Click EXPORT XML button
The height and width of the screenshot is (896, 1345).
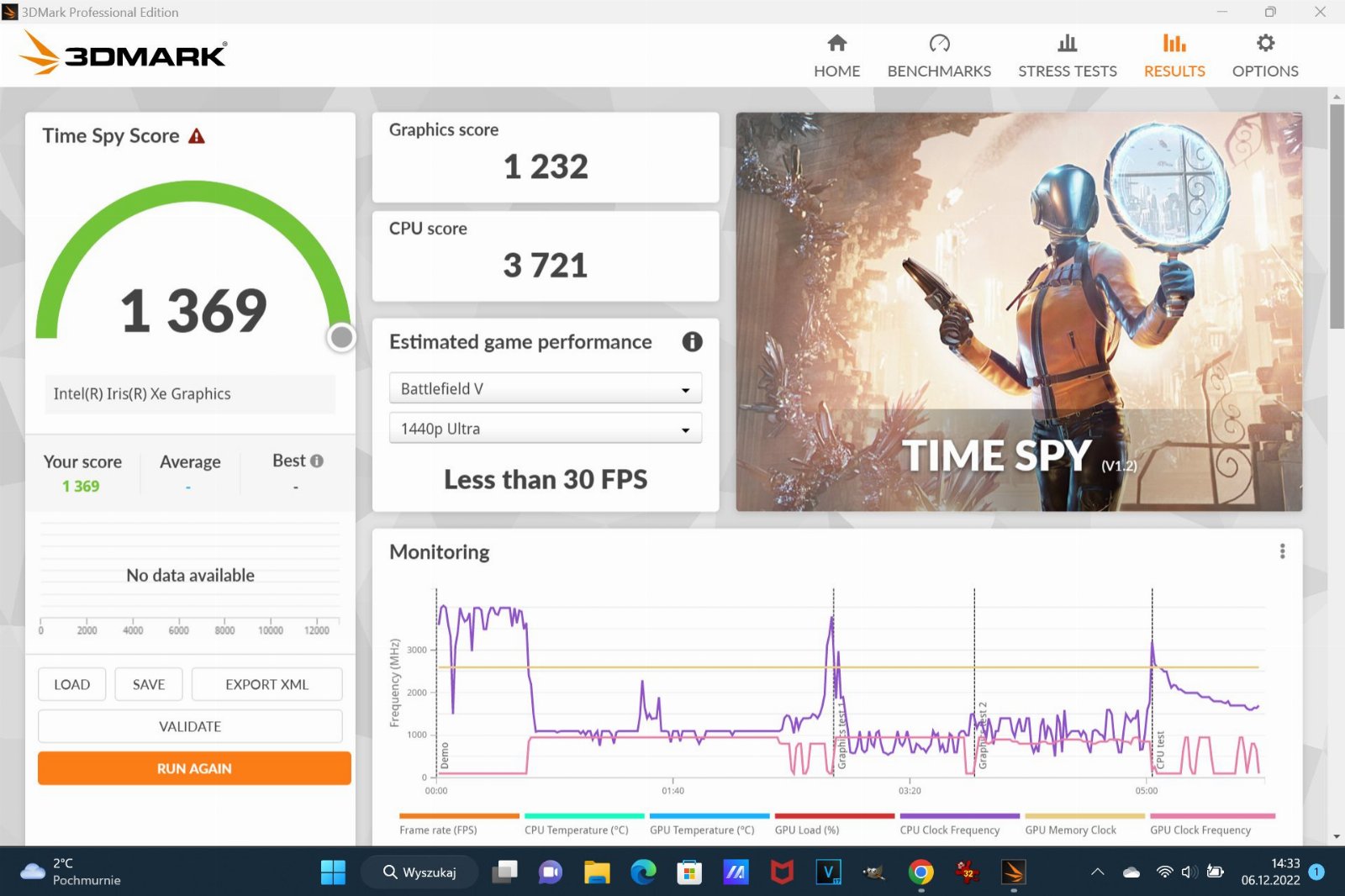point(266,684)
